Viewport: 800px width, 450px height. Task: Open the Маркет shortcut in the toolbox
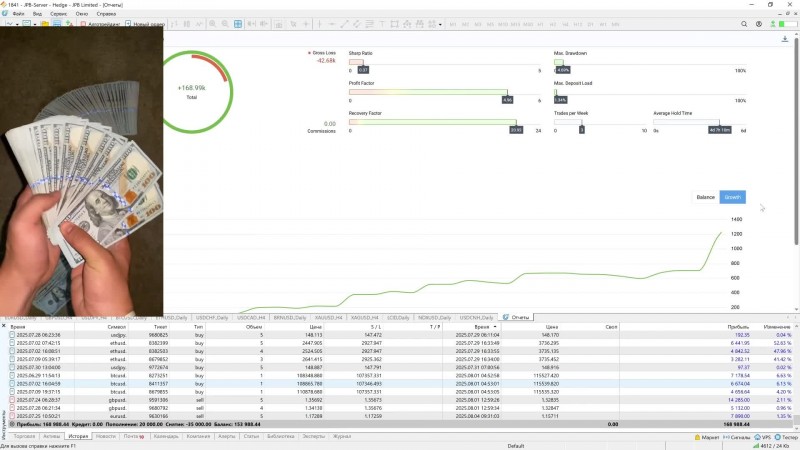[x=707, y=437]
